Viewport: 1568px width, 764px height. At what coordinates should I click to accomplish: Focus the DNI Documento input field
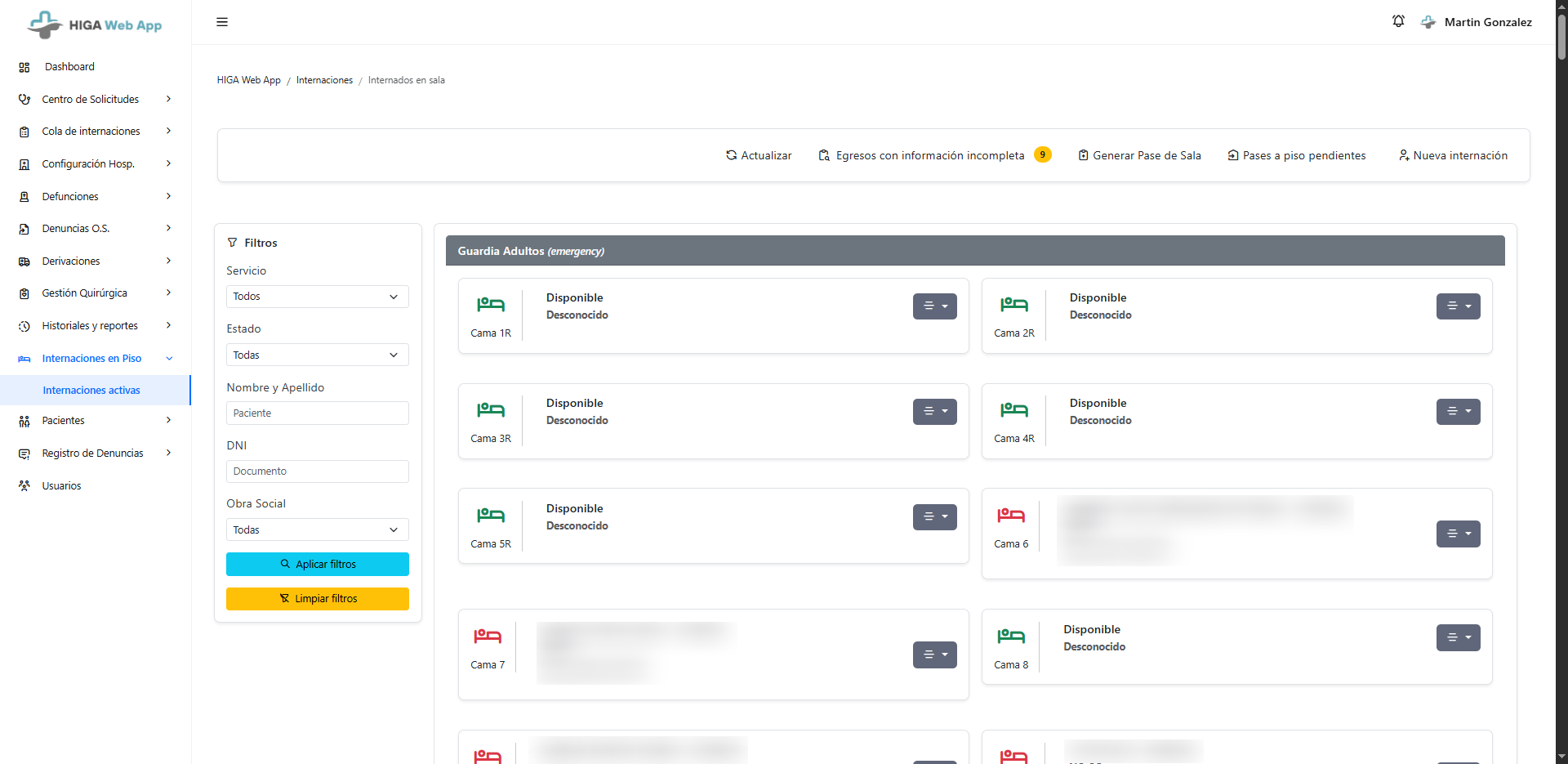click(318, 471)
